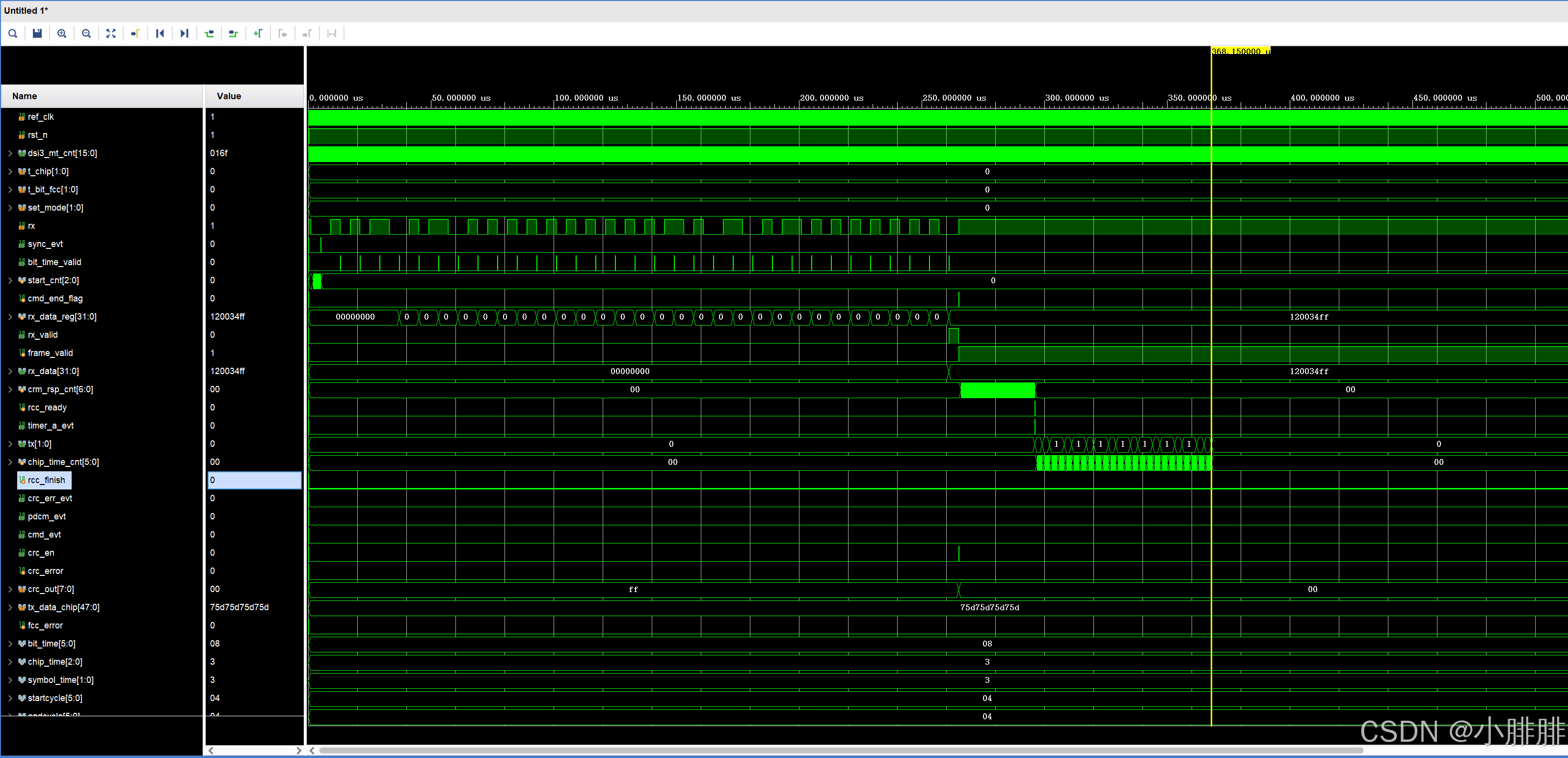Expand the dsi3_mt_cnt[15:0] bus
This screenshot has width=1568, height=758.
coord(10,154)
